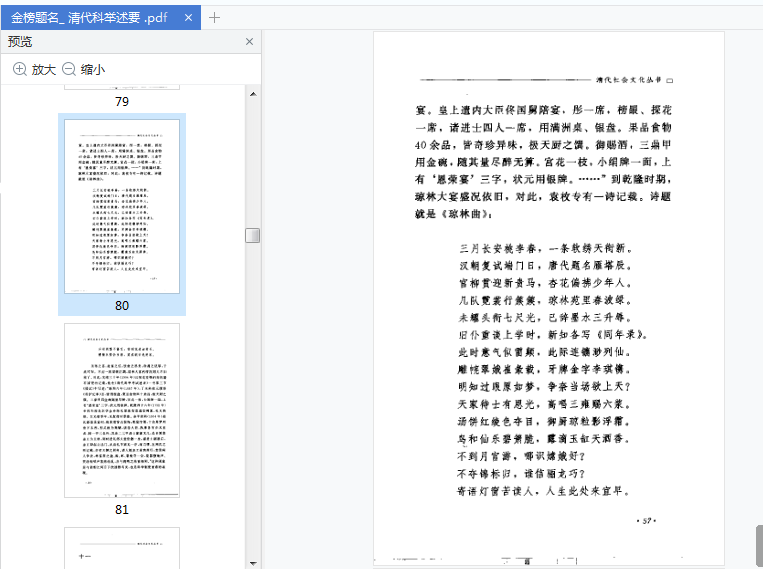The image size is (763, 569).
Task: Click the document's right-edge scrollbar thumb
Action: [x=759, y=547]
